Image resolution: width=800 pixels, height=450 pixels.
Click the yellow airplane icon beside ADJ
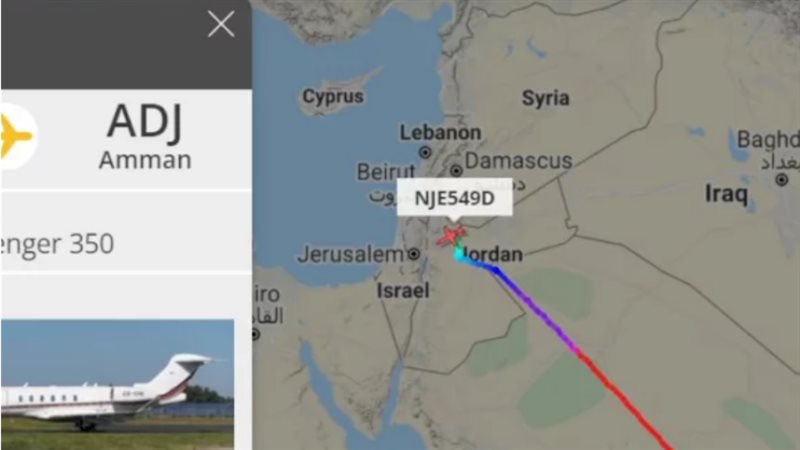pyautogui.click(x=13, y=136)
